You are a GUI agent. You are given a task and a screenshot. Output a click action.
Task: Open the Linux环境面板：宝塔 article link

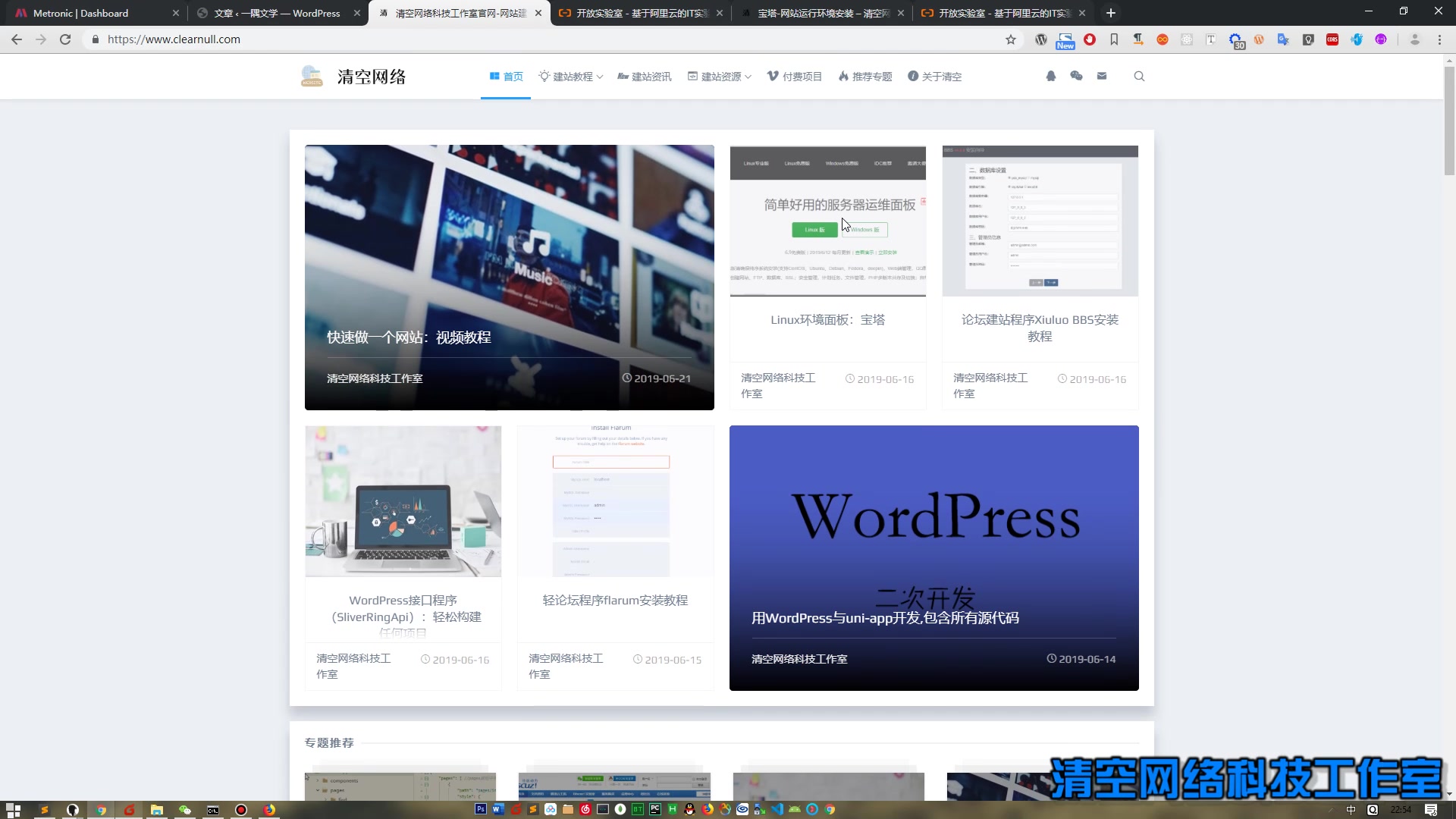(827, 320)
